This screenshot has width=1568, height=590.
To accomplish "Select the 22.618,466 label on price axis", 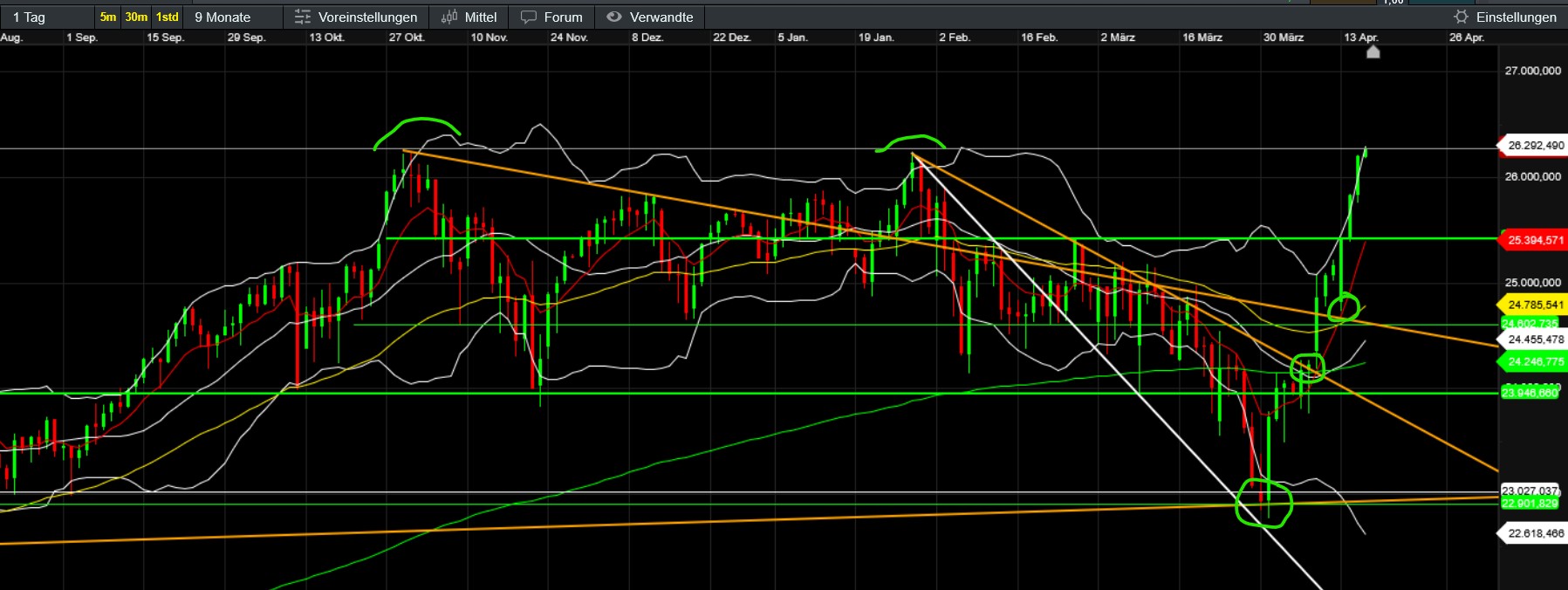I will [x=1534, y=533].
